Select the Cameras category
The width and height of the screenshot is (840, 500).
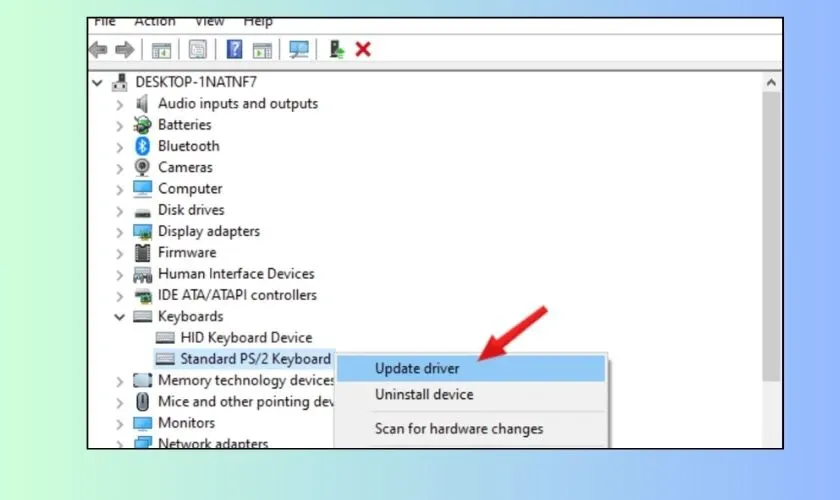tap(185, 167)
